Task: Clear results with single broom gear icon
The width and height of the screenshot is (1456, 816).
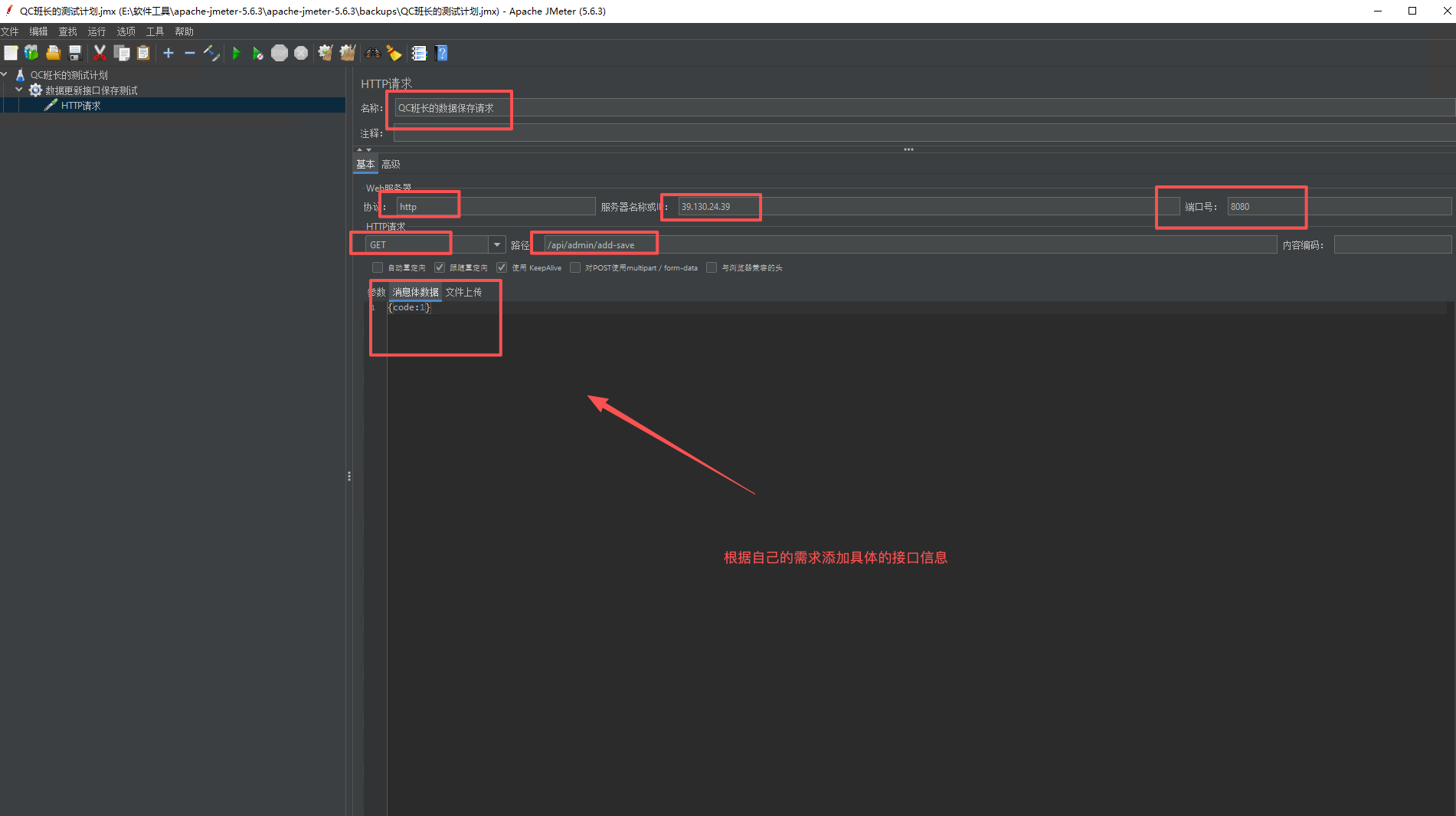Action: 326,53
